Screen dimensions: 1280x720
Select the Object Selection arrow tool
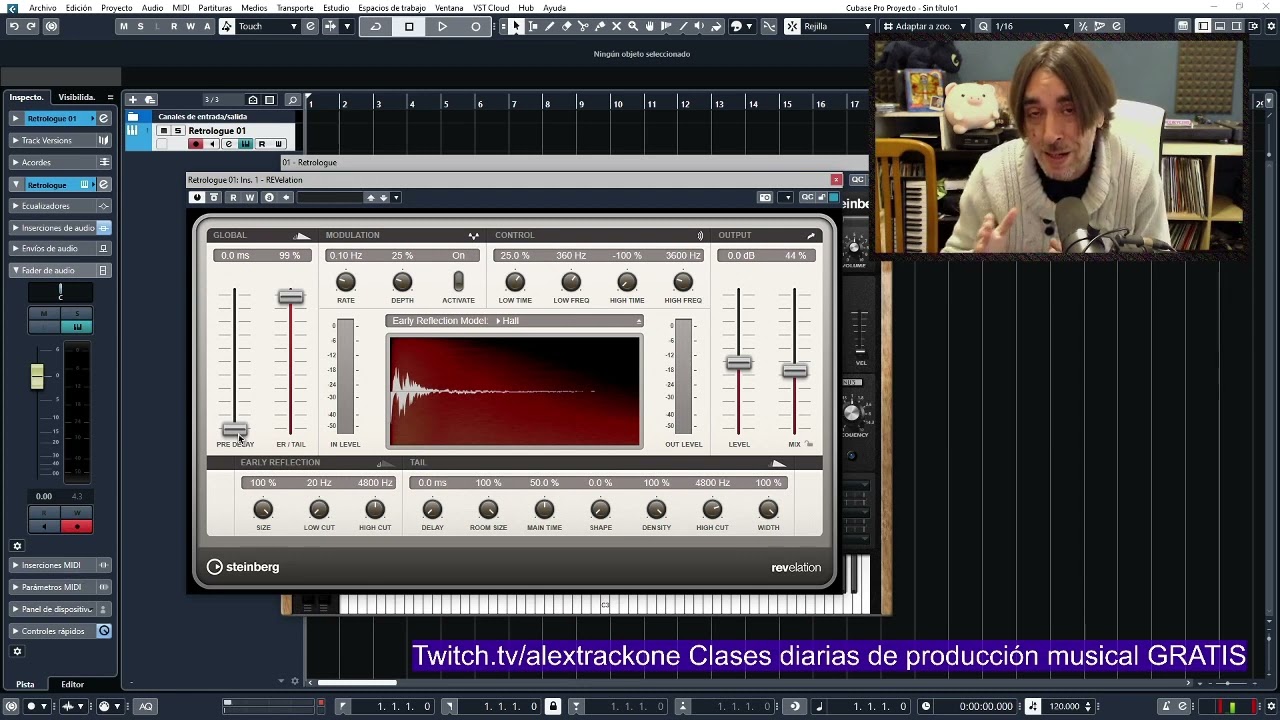pyautogui.click(x=516, y=26)
